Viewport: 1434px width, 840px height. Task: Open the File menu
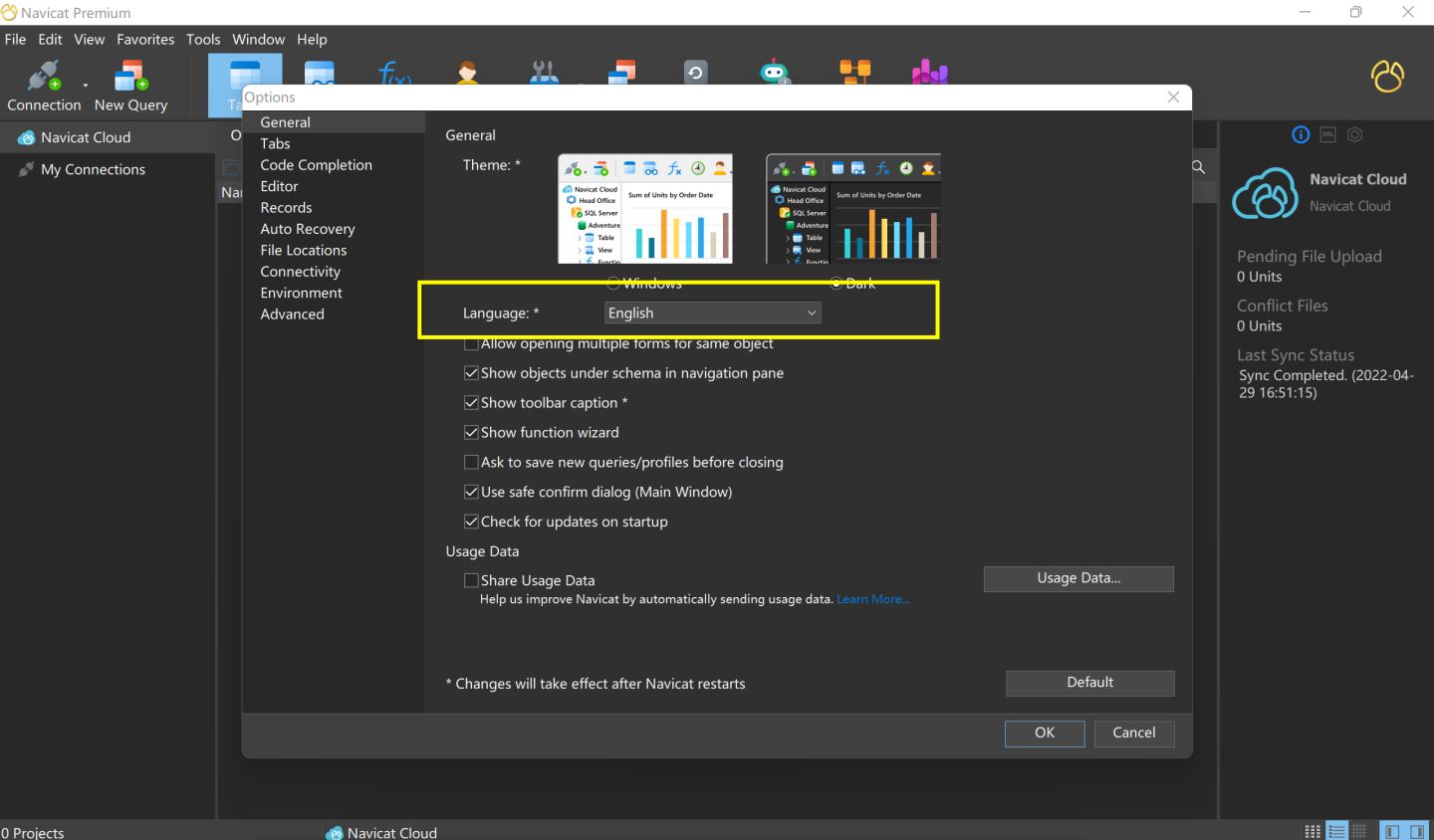click(15, 39)
